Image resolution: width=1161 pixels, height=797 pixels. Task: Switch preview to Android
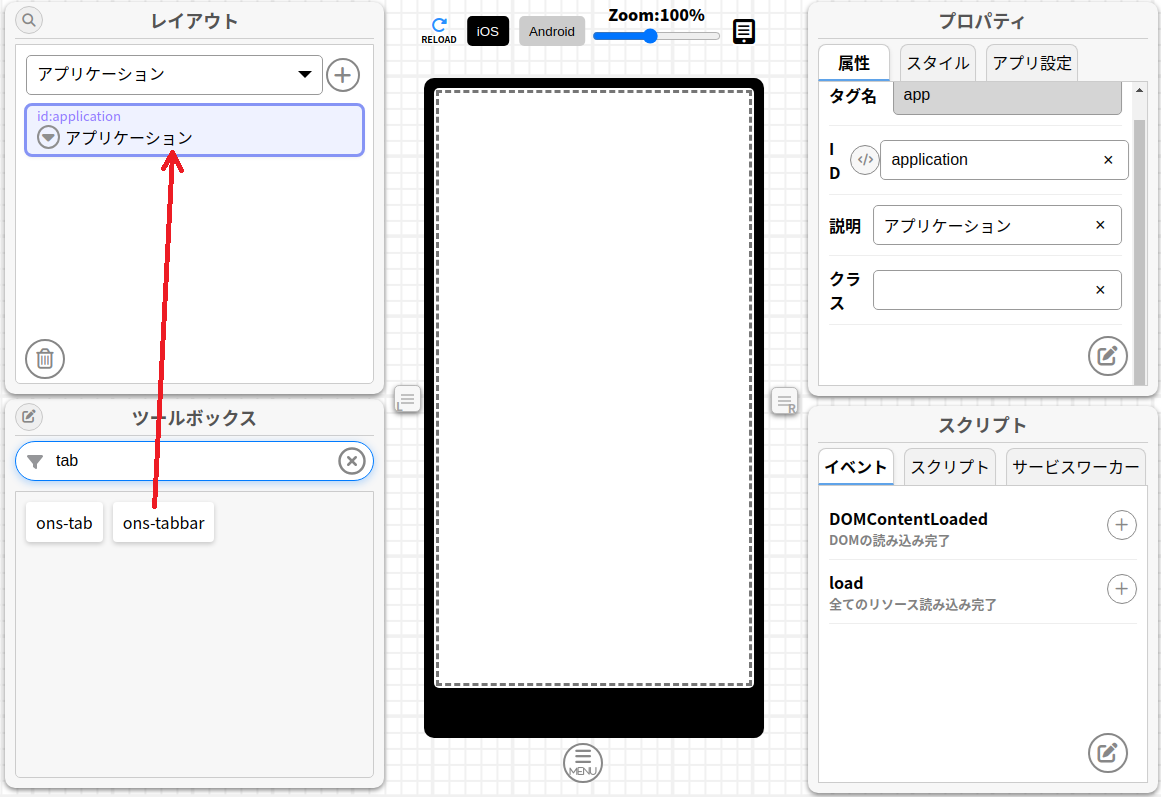pos(552,31)
